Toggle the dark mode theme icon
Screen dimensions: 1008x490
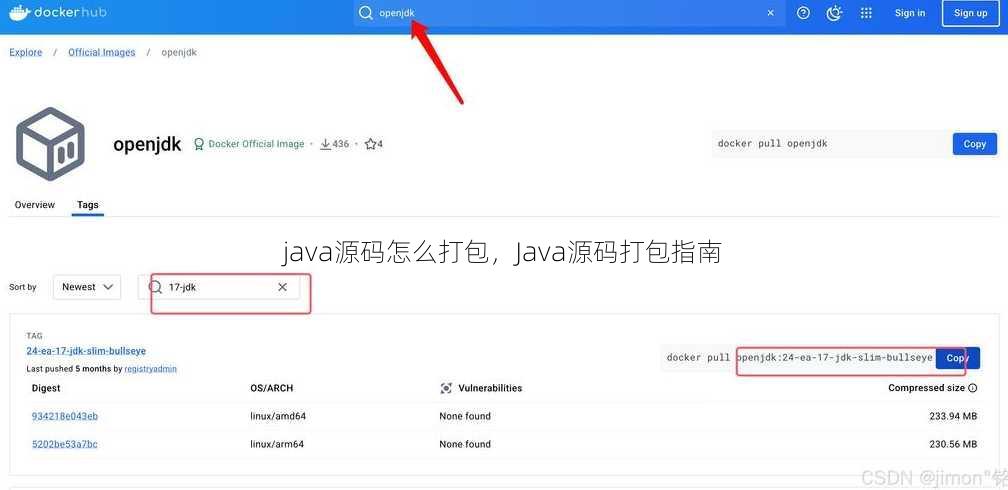coord(834,13)
